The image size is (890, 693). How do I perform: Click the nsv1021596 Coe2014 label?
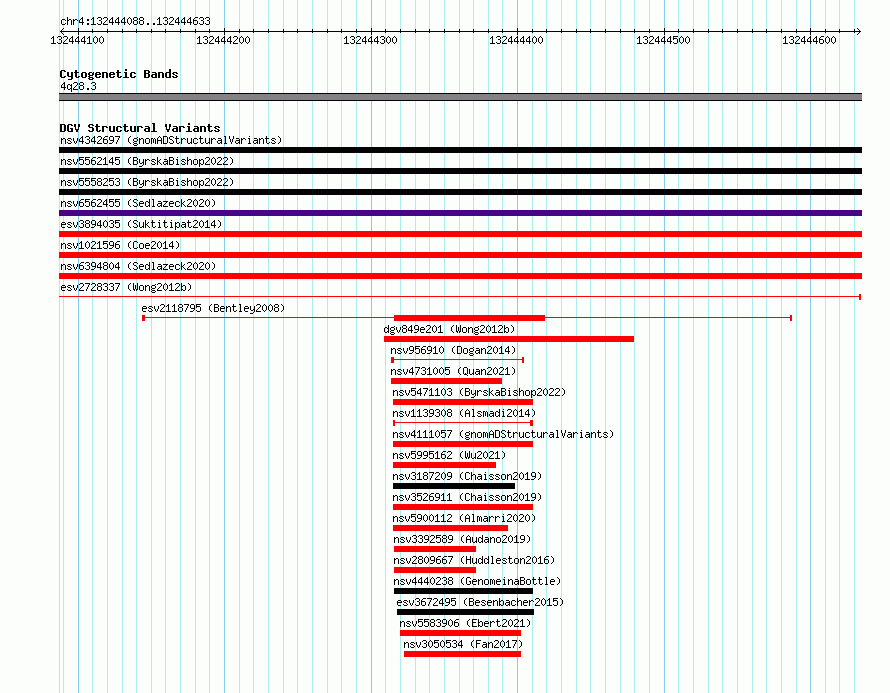click(x=120, y=245)
